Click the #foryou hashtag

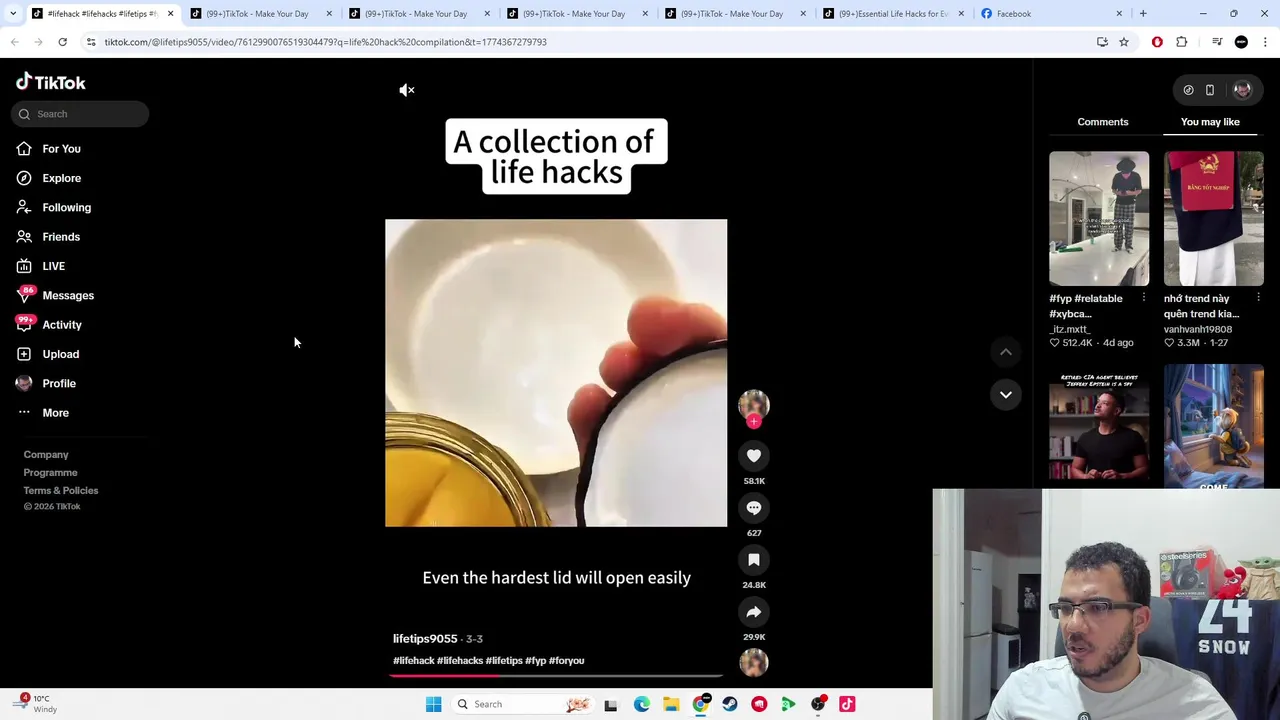[x=566, y=661]
